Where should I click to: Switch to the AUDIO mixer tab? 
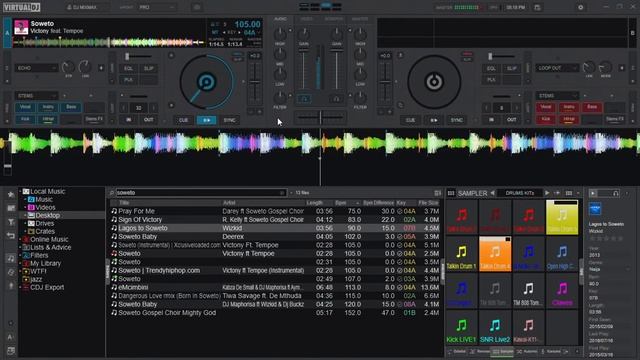[x=280, y=19]
